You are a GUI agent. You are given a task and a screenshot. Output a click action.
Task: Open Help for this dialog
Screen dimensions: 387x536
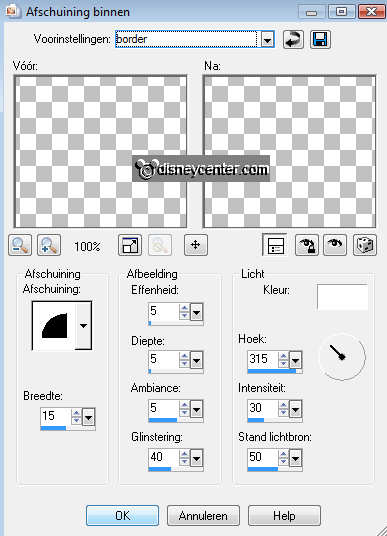[284, 515]
